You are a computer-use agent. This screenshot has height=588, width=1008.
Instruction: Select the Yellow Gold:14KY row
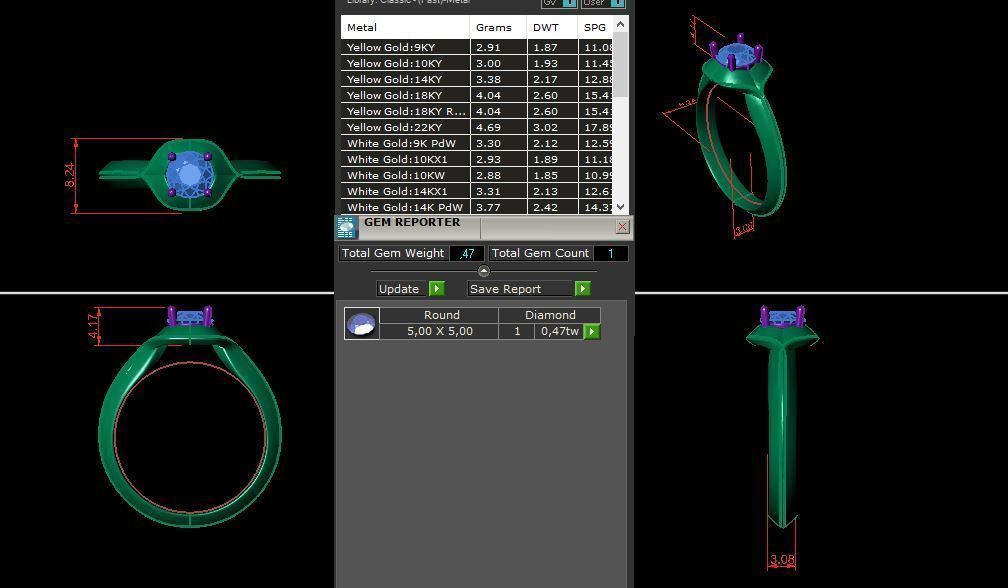[x=477, y=79]
